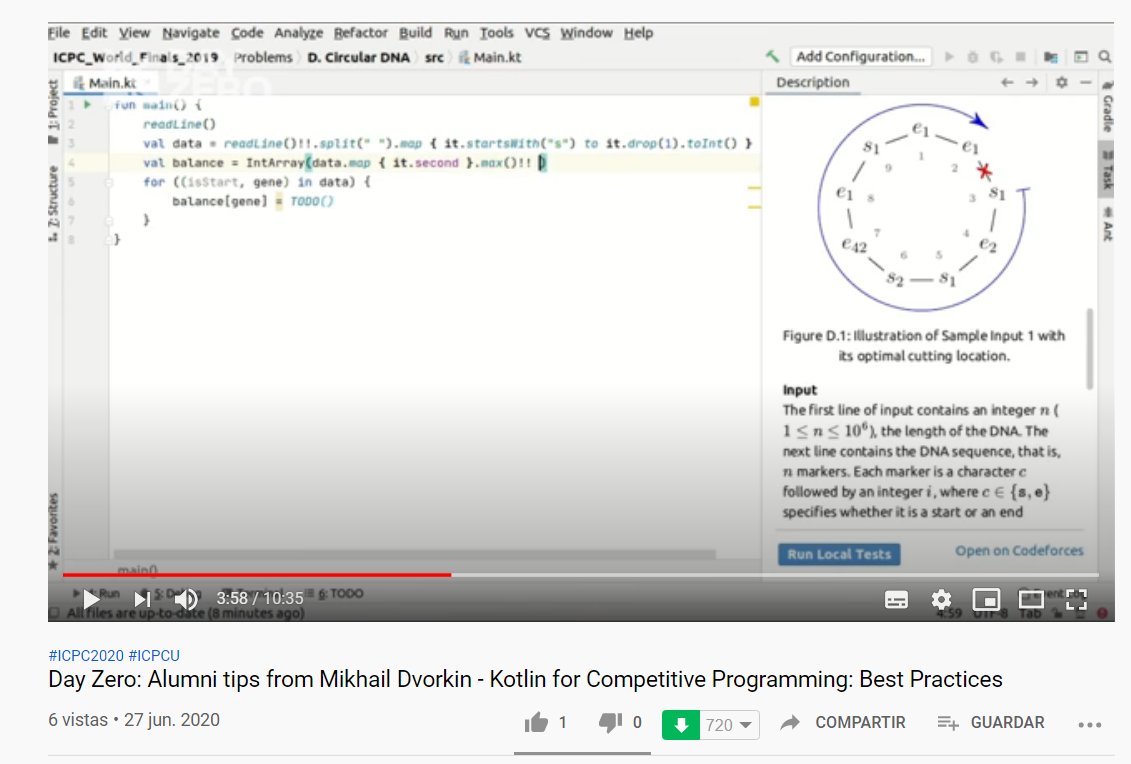Open the Structure side panel
Screen dimensions: 1131x764
[x=53, y=203]
